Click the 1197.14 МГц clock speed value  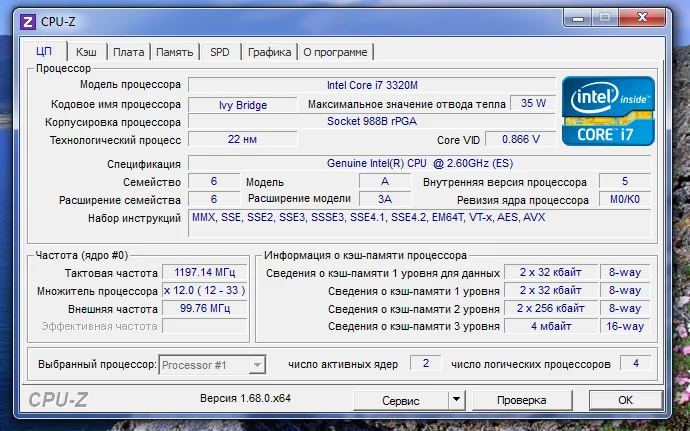click(205, 272)
